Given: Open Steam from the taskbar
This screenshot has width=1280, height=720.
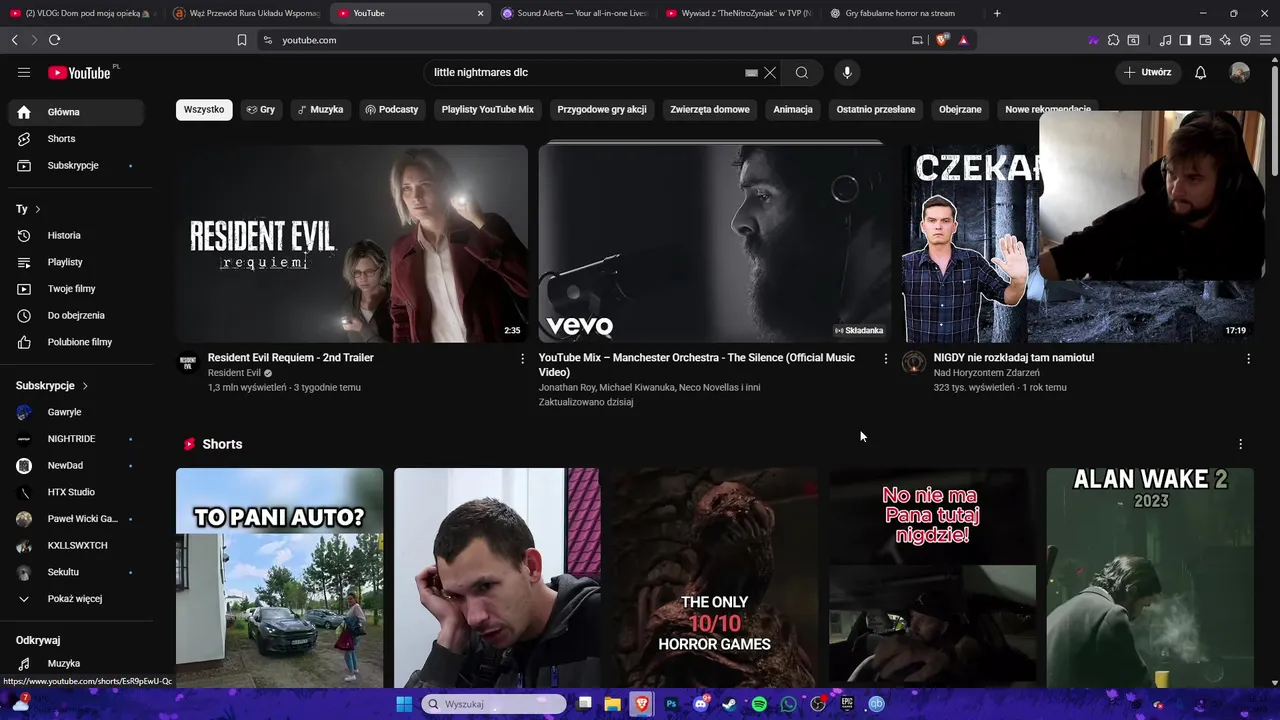Looking at the screenshot, I should [729, 704].
